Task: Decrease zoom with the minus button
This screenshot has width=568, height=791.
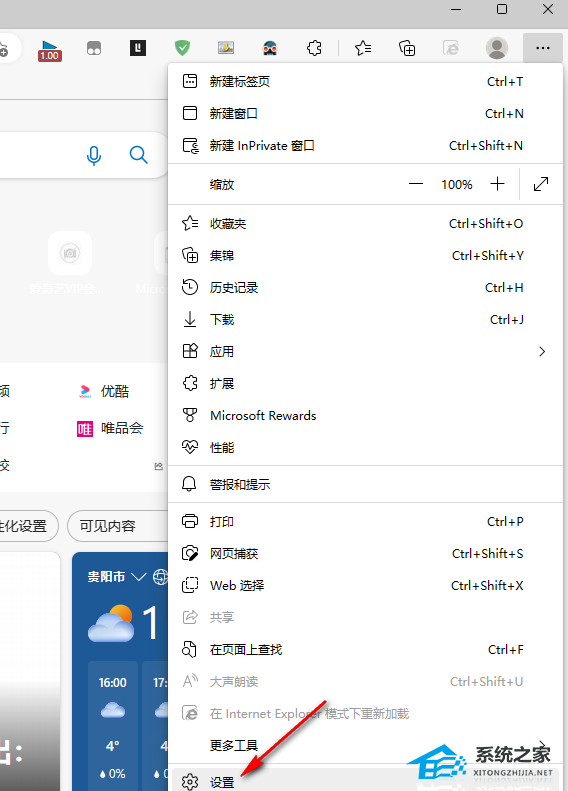Action: 416,184
